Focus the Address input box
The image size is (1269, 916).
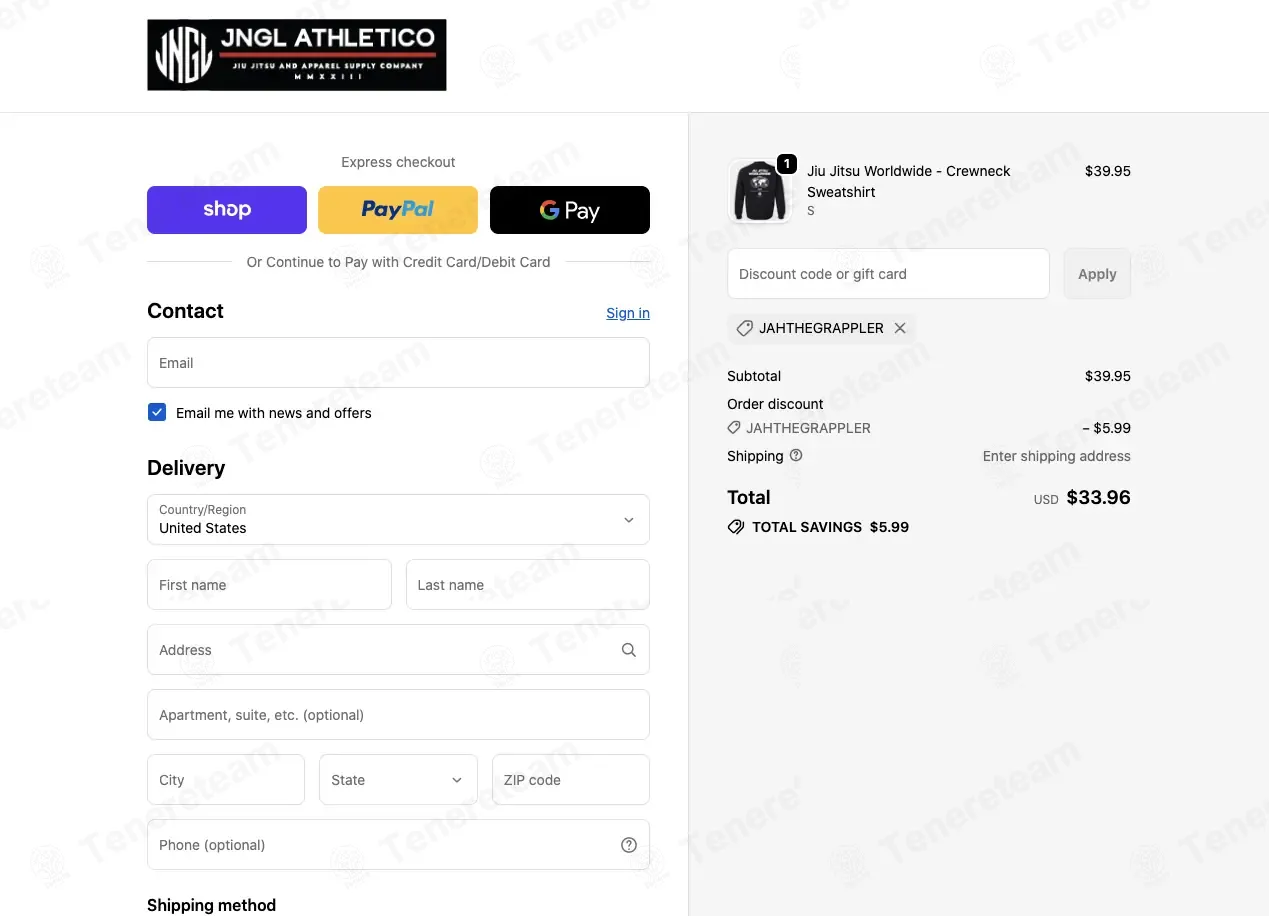tap(398, 649)
